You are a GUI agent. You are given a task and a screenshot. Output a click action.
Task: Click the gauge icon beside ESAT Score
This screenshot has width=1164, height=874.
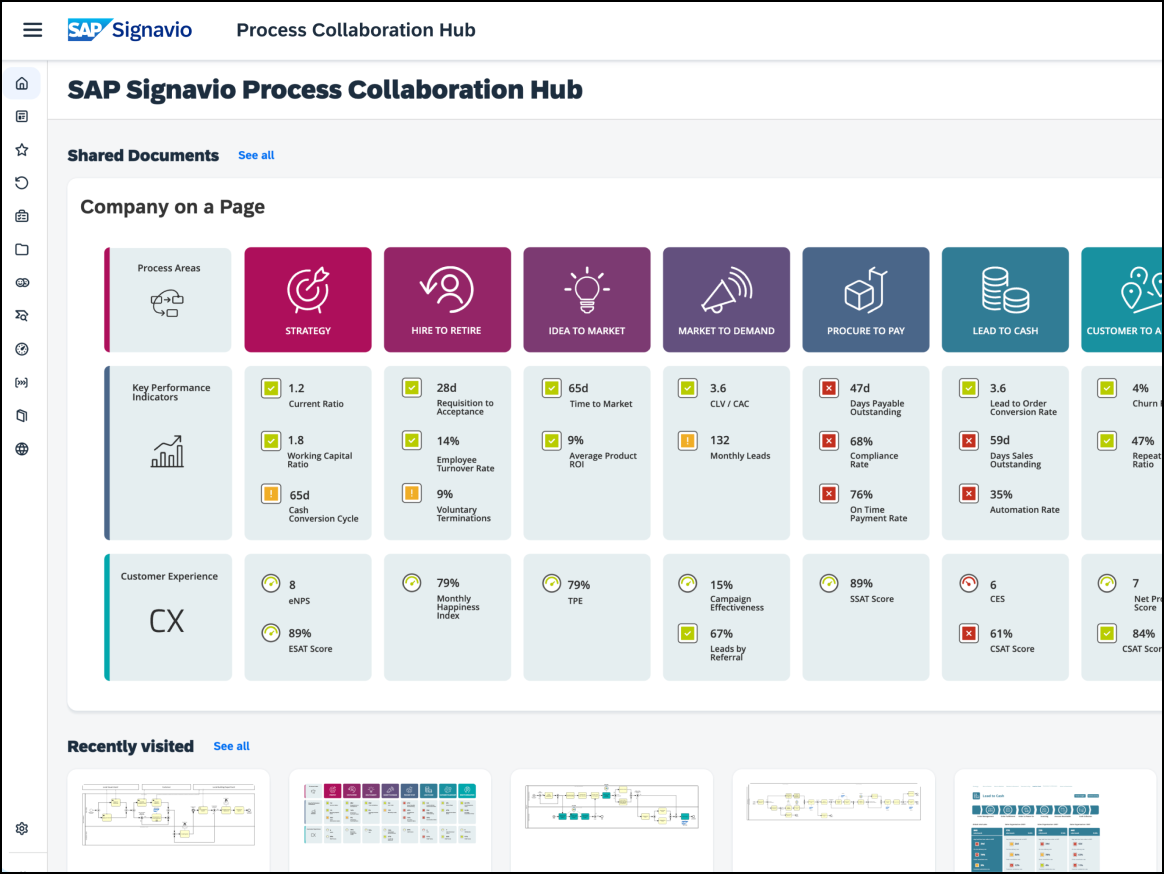pos(271,633)
